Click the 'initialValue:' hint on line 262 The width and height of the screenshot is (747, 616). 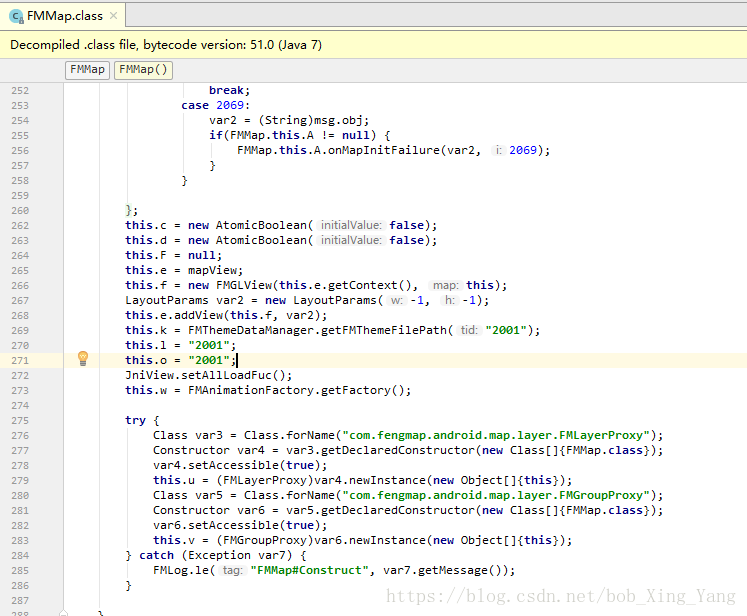[x=351, y=225]
